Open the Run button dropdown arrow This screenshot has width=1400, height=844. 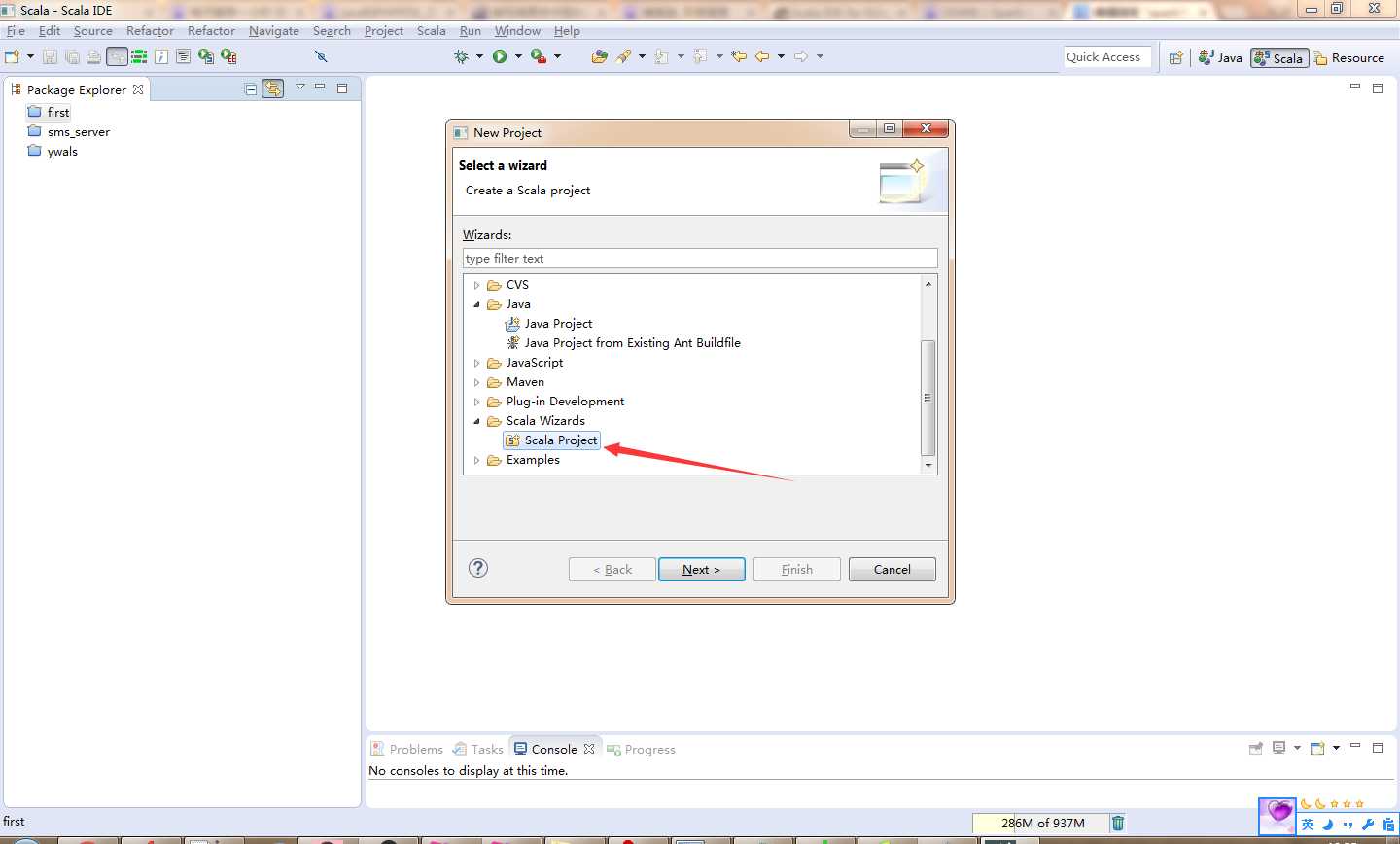click(x=518, y=56)
